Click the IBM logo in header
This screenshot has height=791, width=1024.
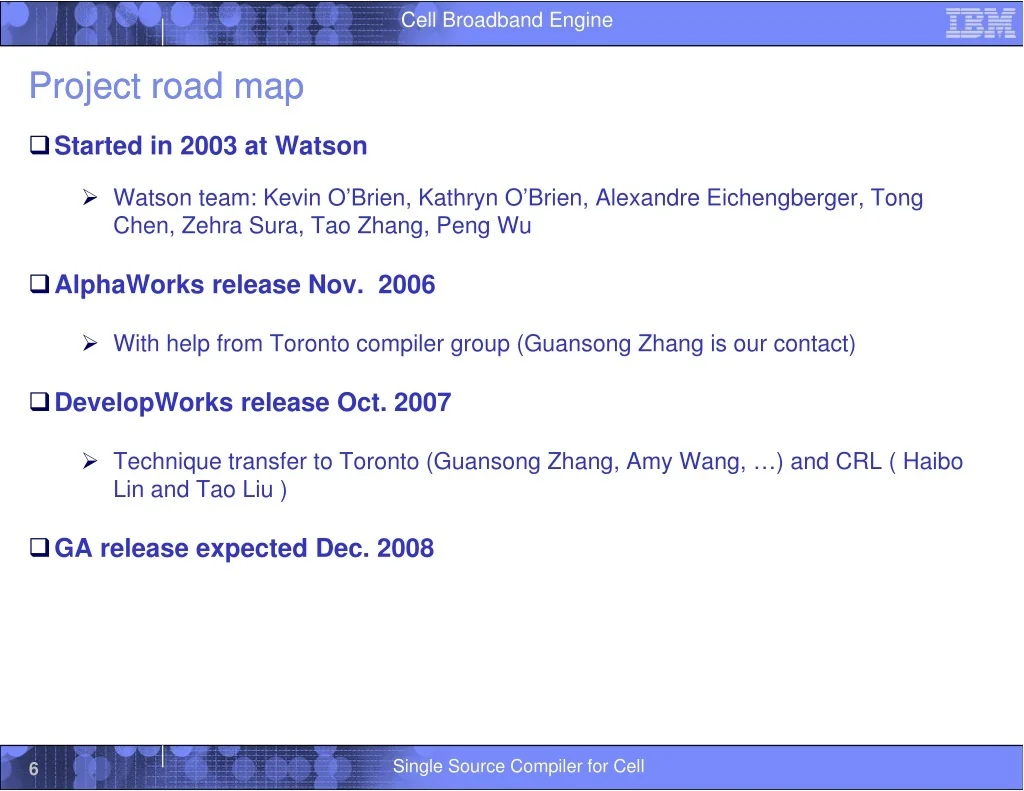[x=980, y=24]
